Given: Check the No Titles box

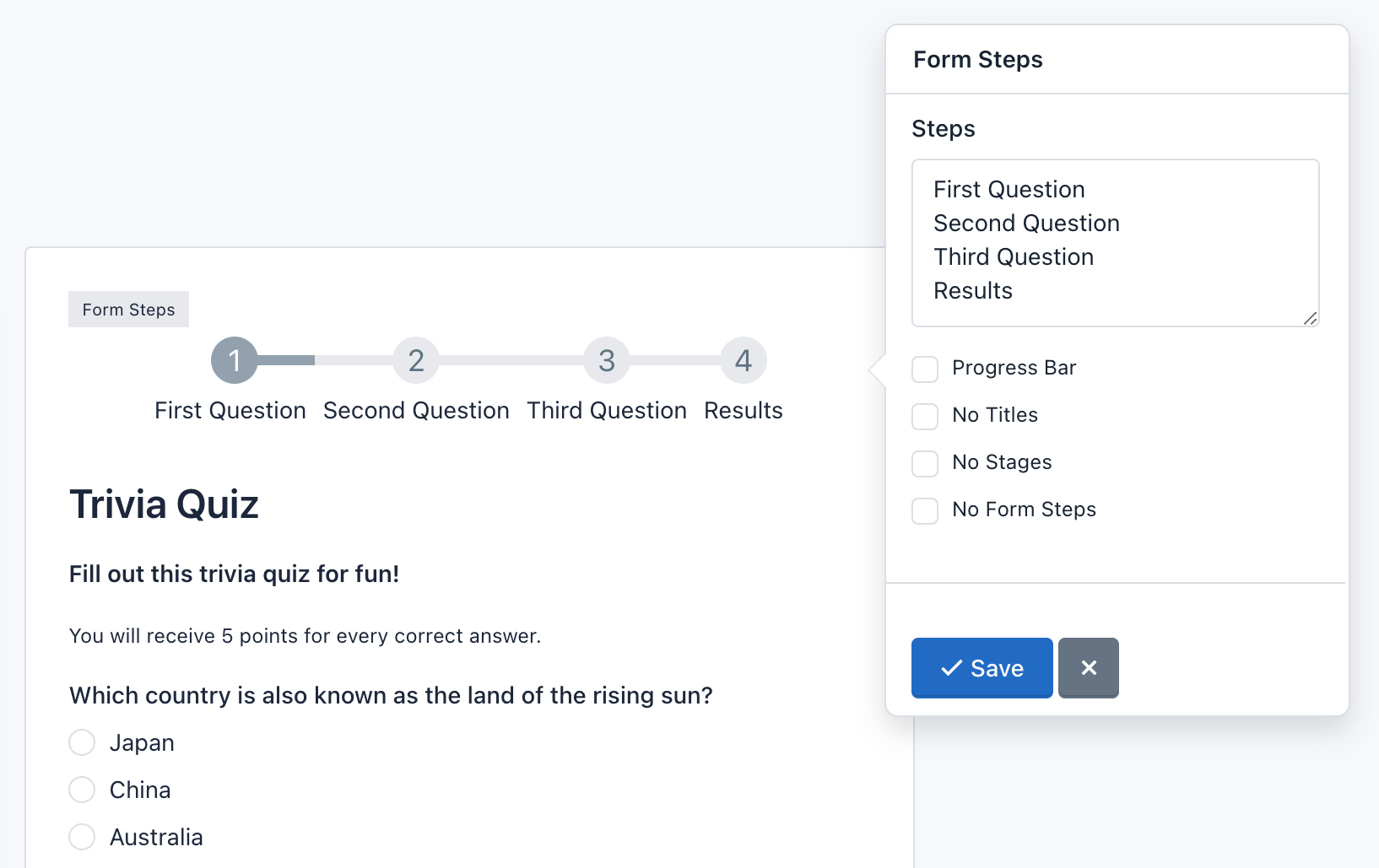Looking at the screenshot, I should [x=924, y=416].
